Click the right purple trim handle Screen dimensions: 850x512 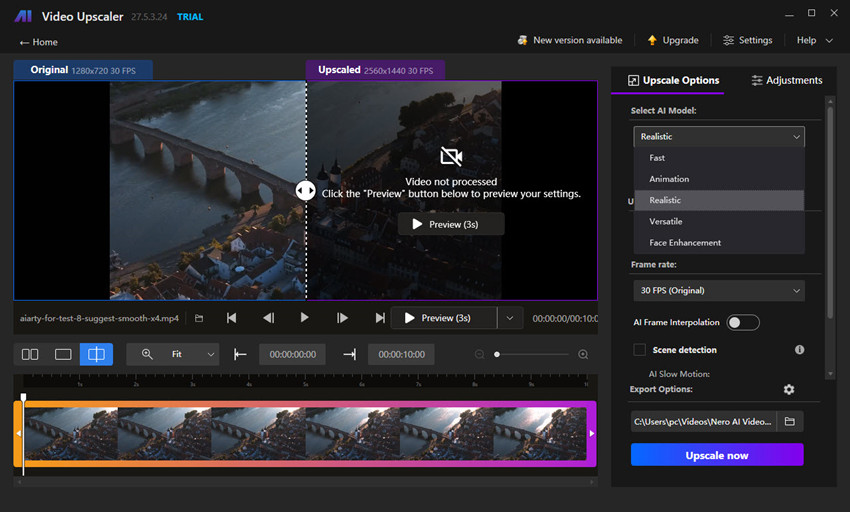591,433
